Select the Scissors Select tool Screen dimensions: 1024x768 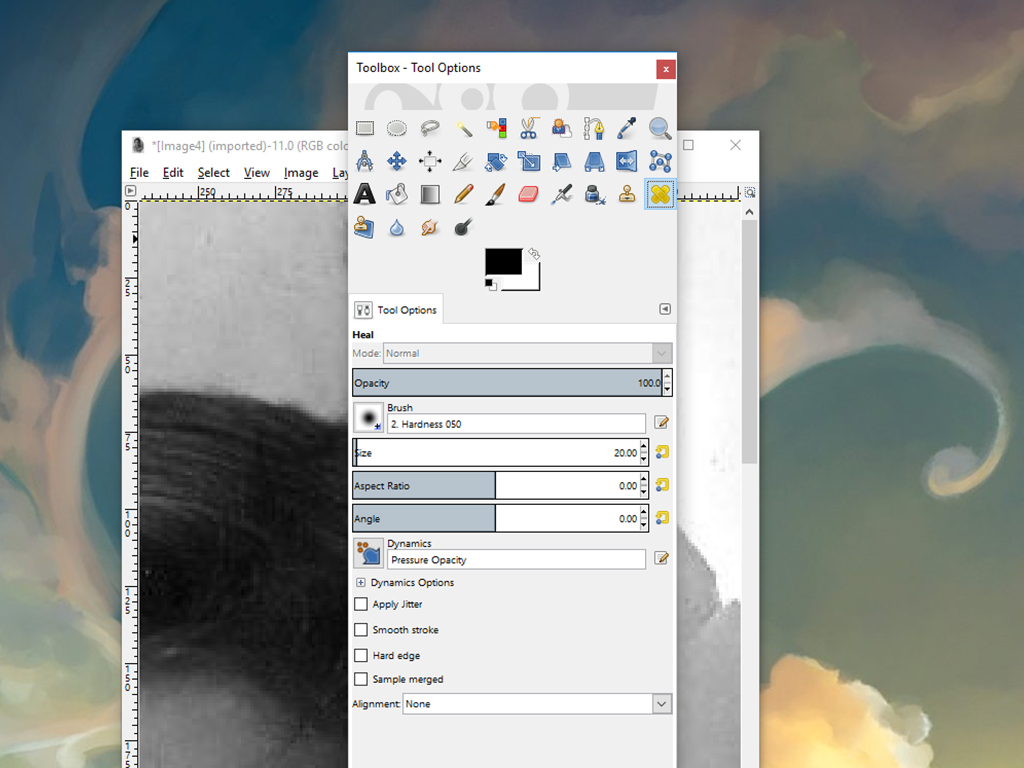528,128
